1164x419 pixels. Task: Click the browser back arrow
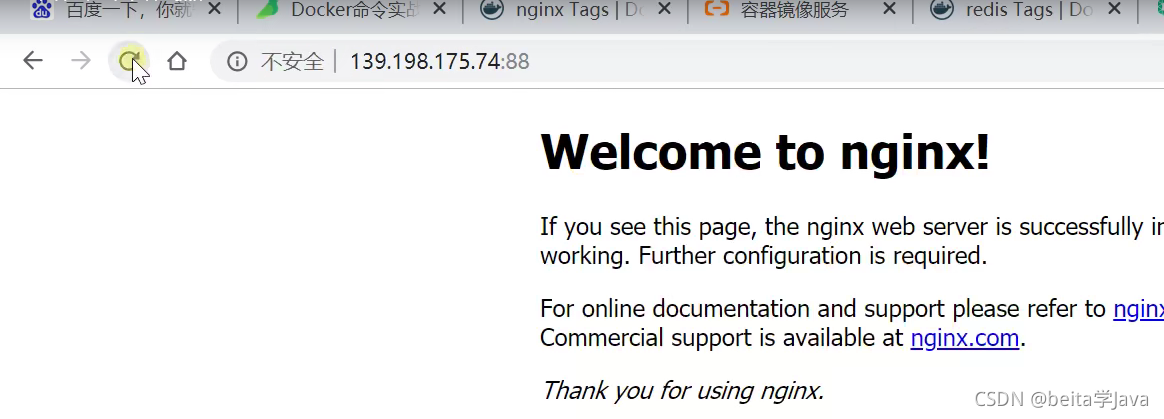(x=33, y=60)
